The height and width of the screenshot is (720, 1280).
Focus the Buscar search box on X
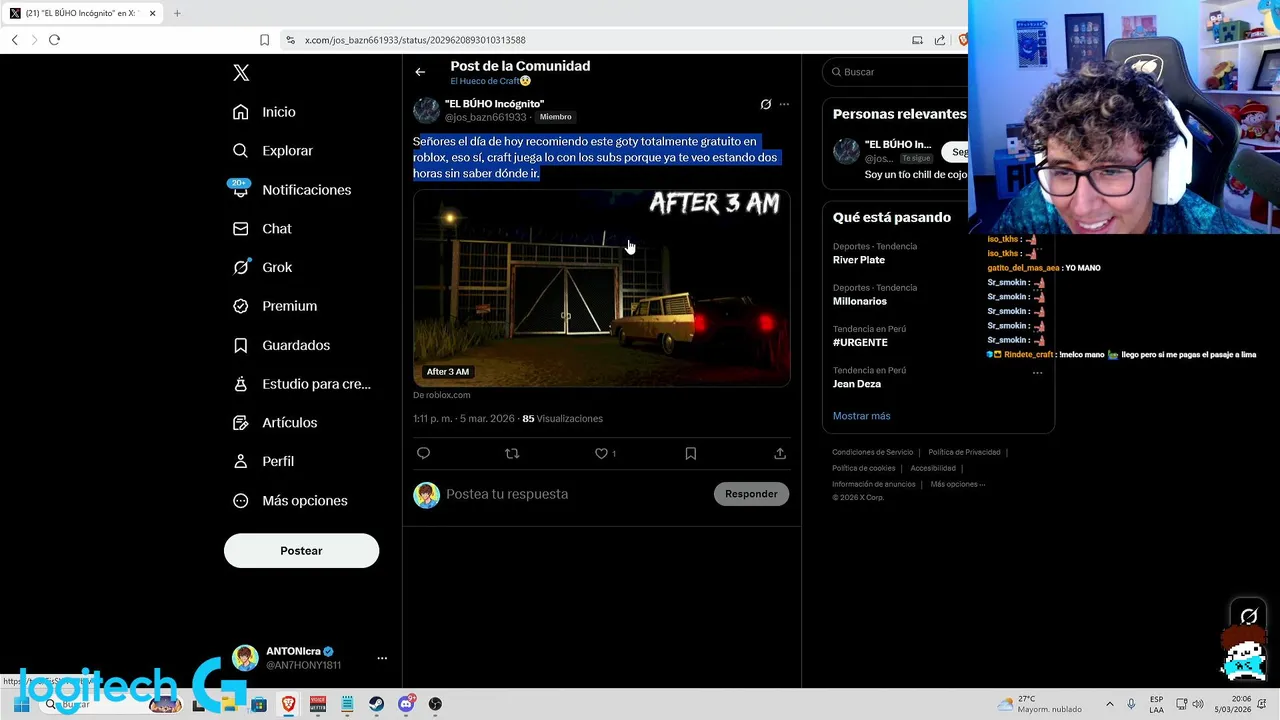tap(895, 72)
